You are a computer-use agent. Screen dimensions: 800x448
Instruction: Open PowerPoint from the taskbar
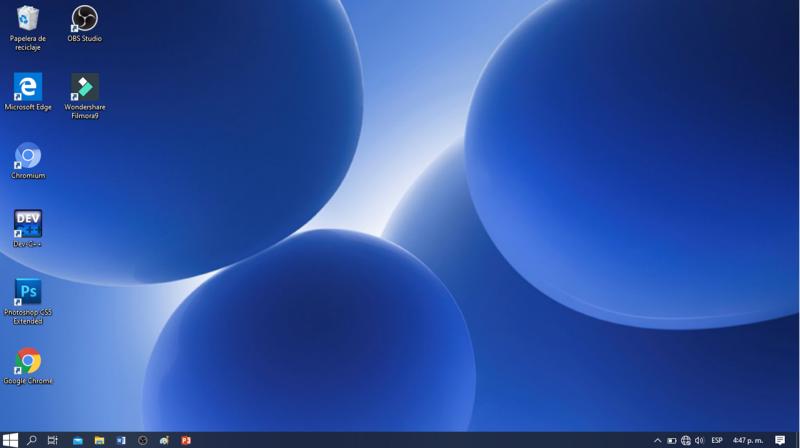[x=186, y=440]
